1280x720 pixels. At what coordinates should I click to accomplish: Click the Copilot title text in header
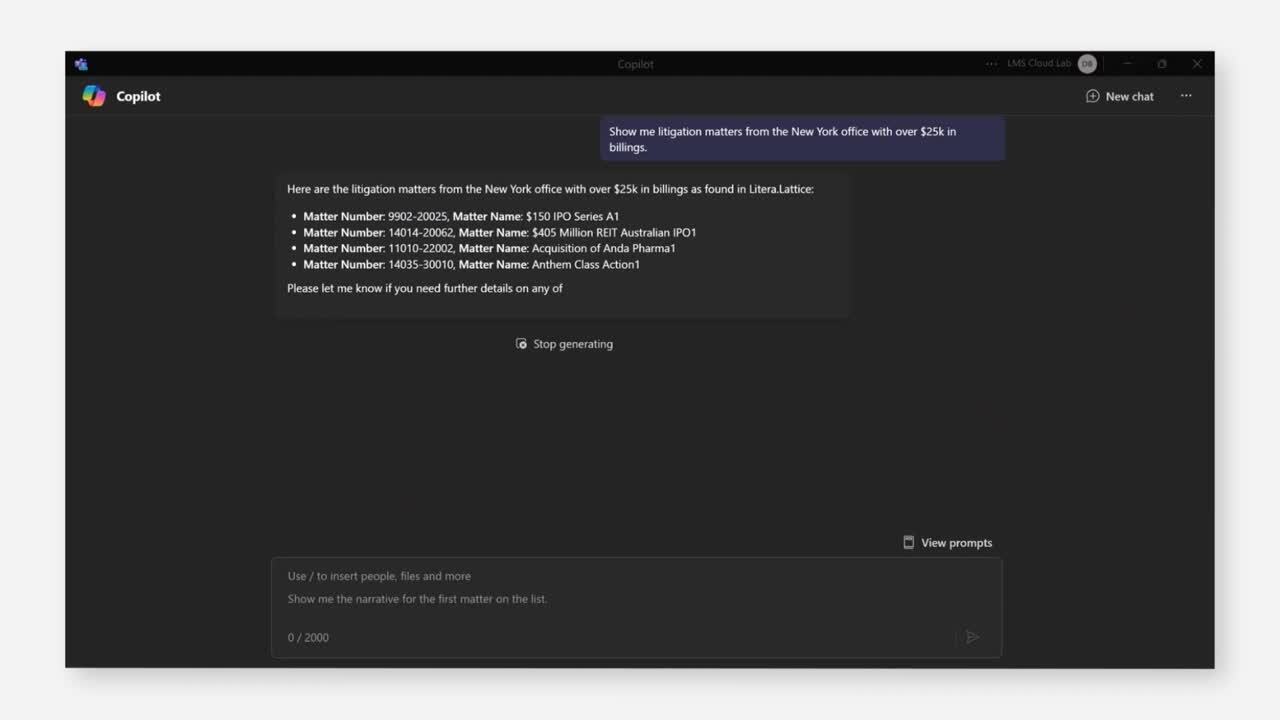(x=138, y=96)
